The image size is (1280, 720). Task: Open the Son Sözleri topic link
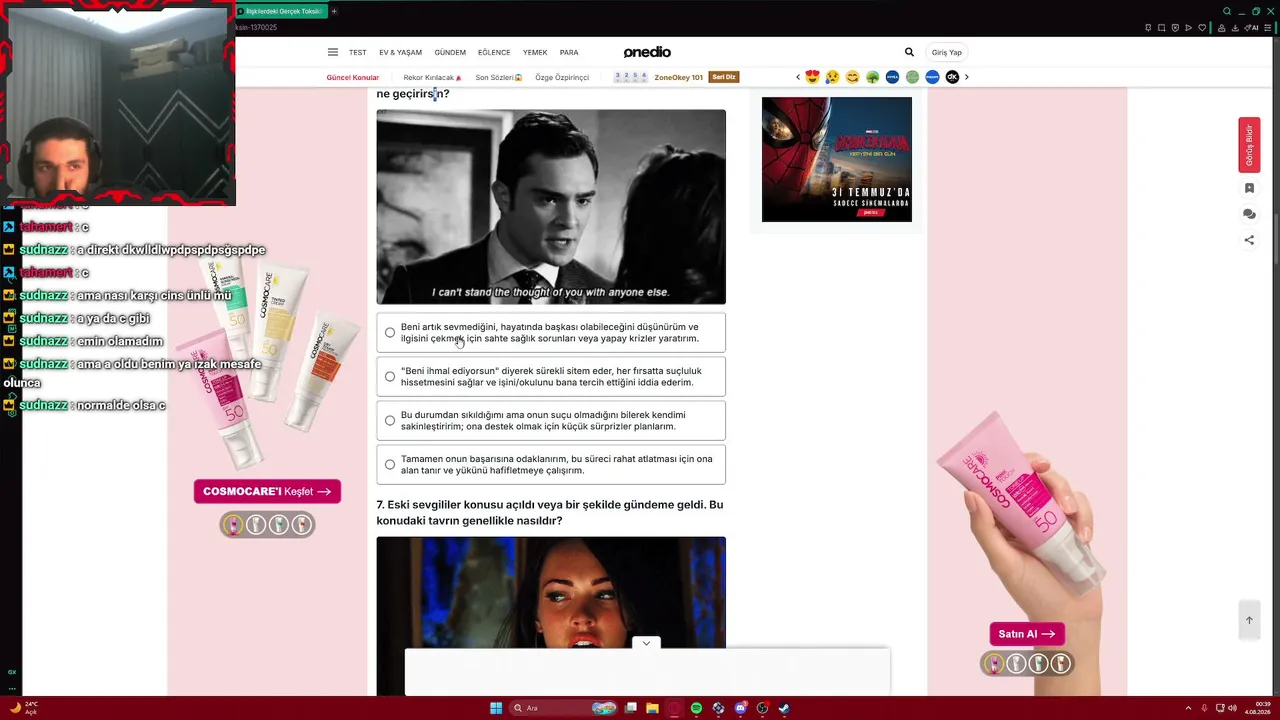tap(498, 77)
